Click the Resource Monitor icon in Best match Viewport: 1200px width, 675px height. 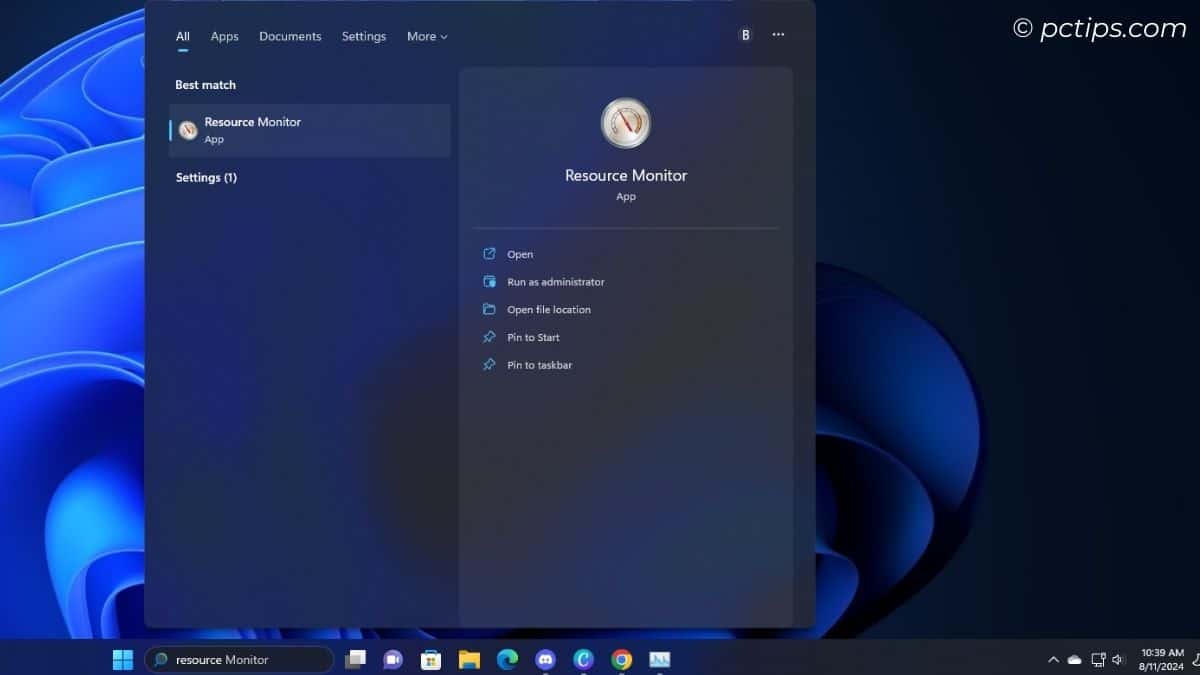tap(188, 130)
